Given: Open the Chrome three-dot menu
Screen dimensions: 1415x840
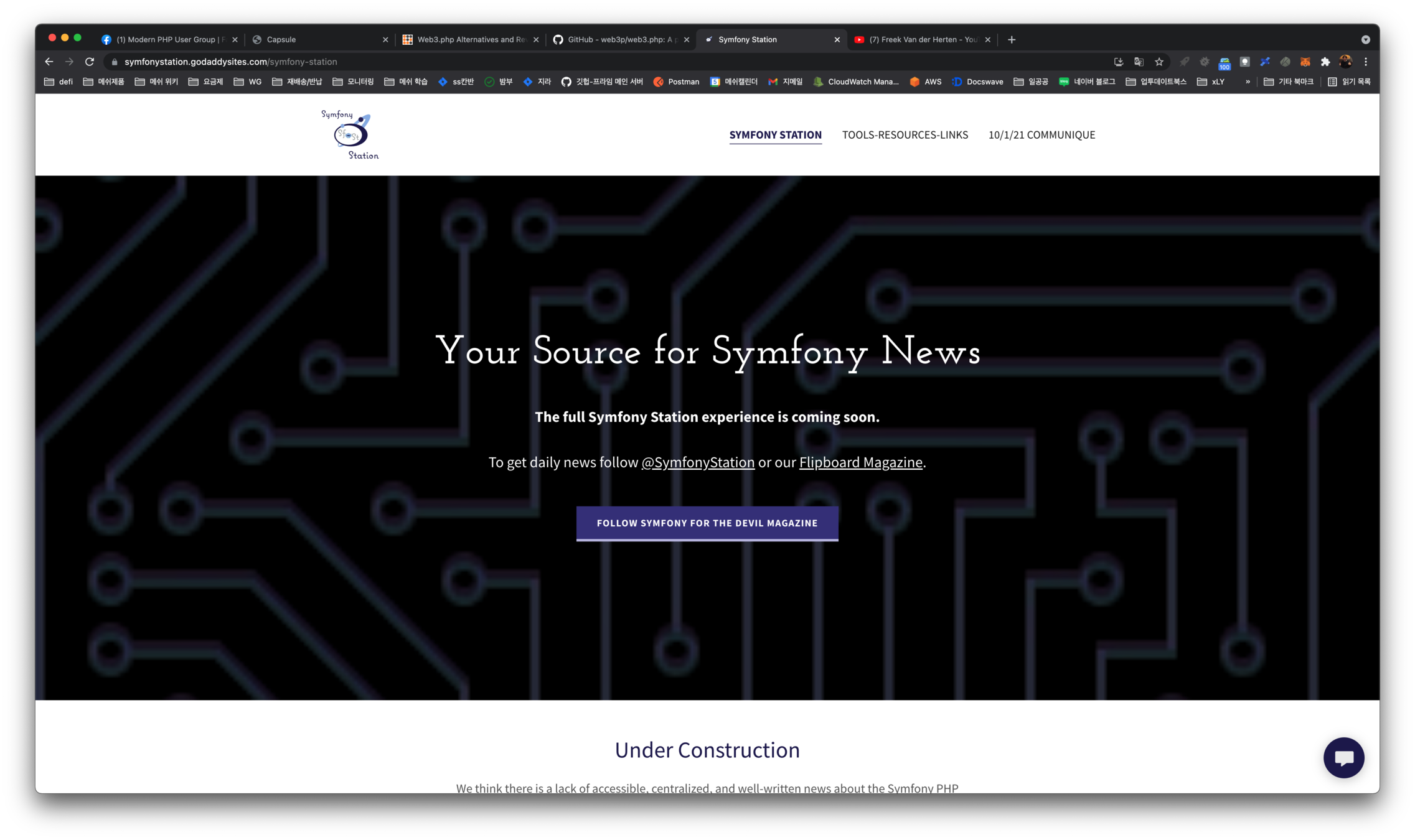Looking at the screenshot, I should tap(1366, 62).
